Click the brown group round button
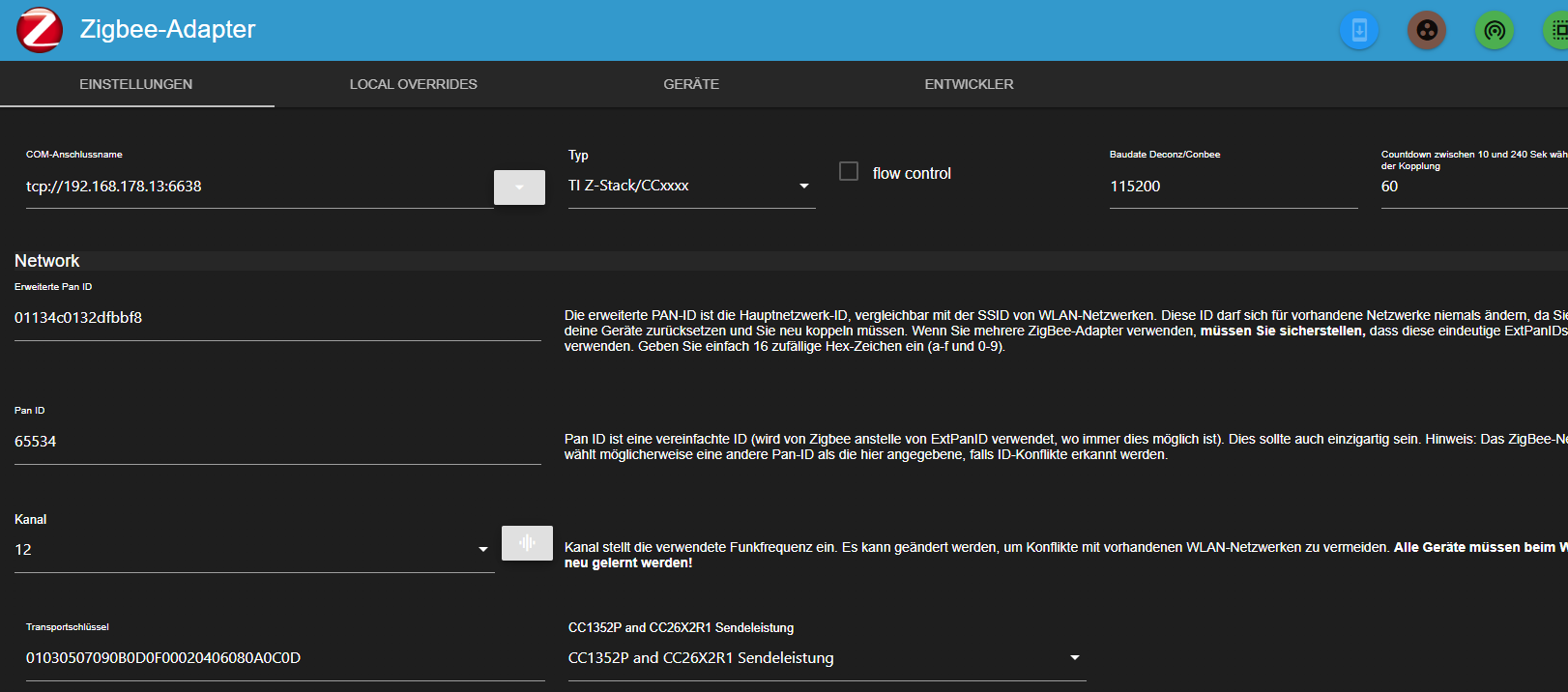Screen dimensions: 1568x692 tap(1427, 31)
